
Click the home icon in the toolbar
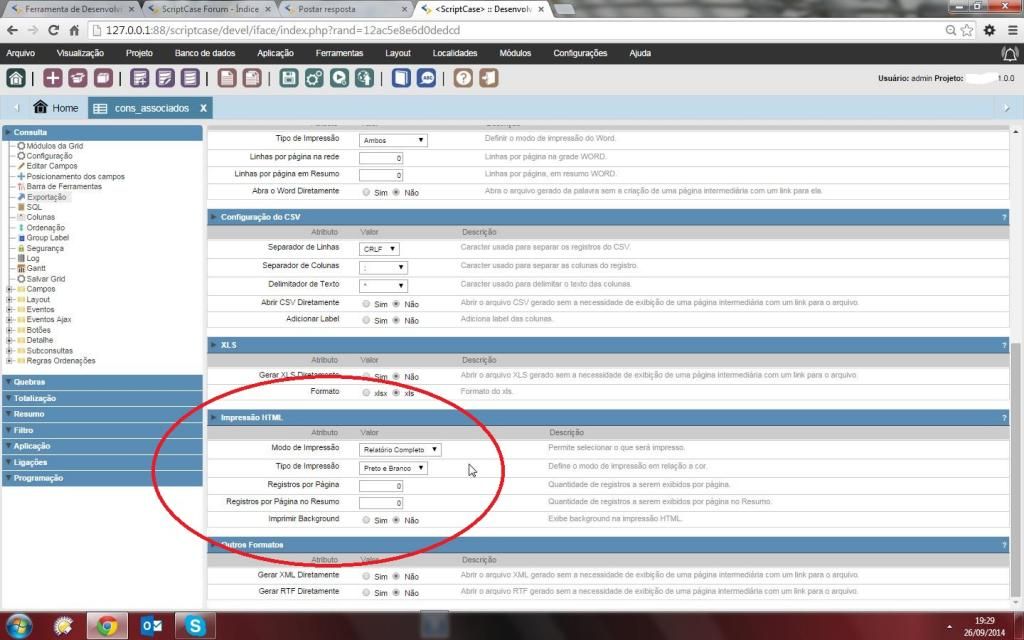pyautogui.click(x=16, y=78)
